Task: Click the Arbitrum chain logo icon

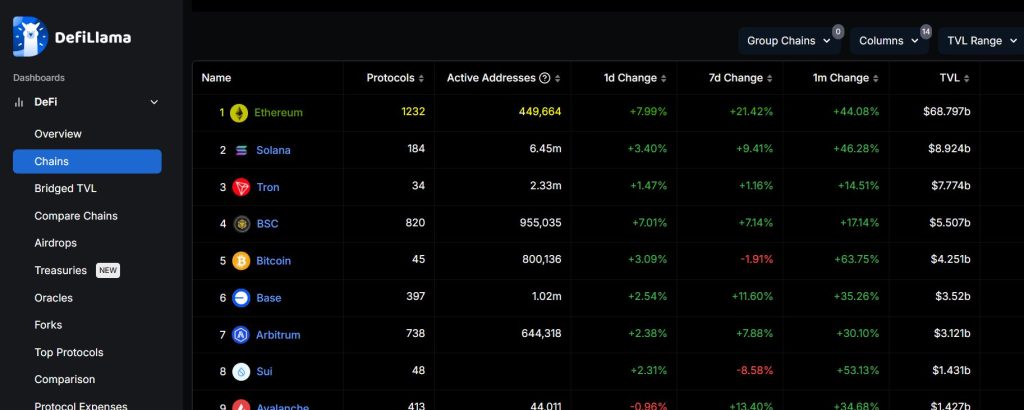Action: (x=240, y=335)
